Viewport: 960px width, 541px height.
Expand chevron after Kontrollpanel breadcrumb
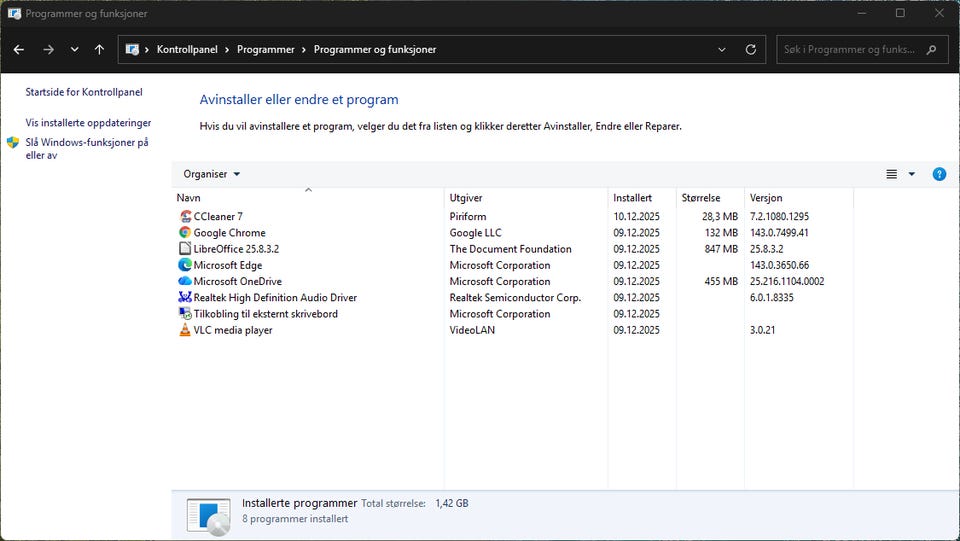227,50
